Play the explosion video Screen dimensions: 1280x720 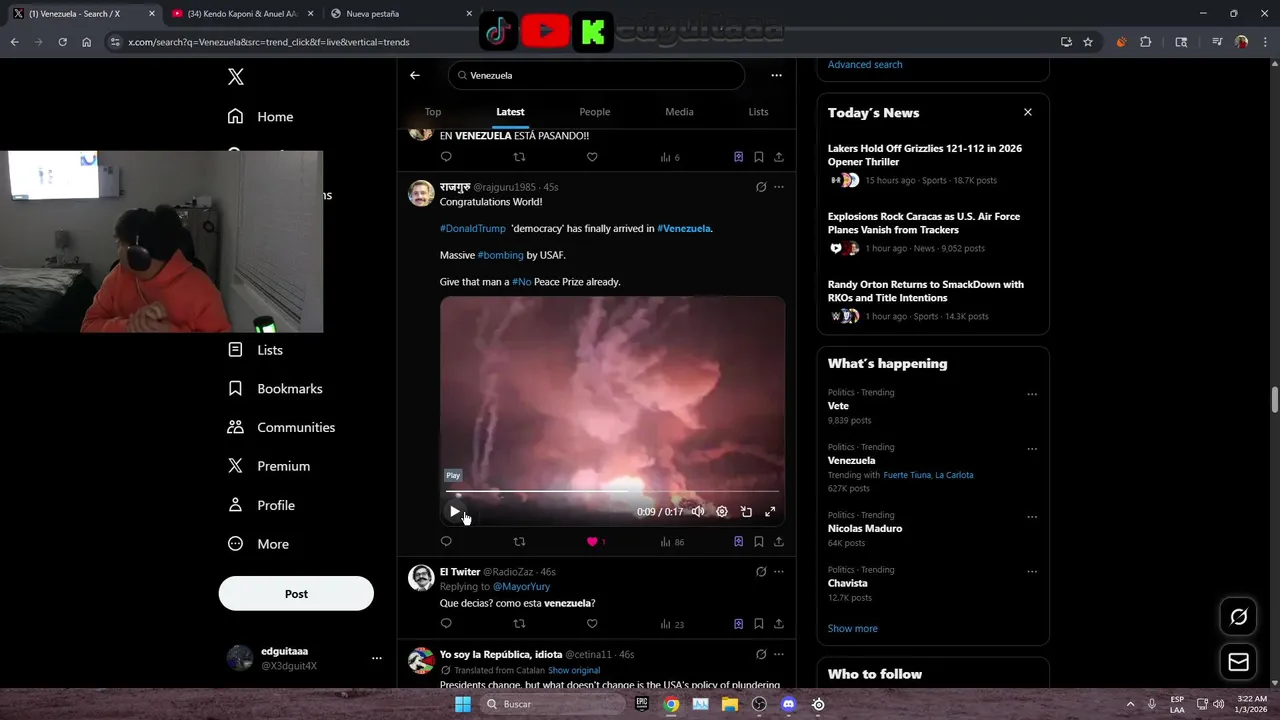(x=455, y=511)
